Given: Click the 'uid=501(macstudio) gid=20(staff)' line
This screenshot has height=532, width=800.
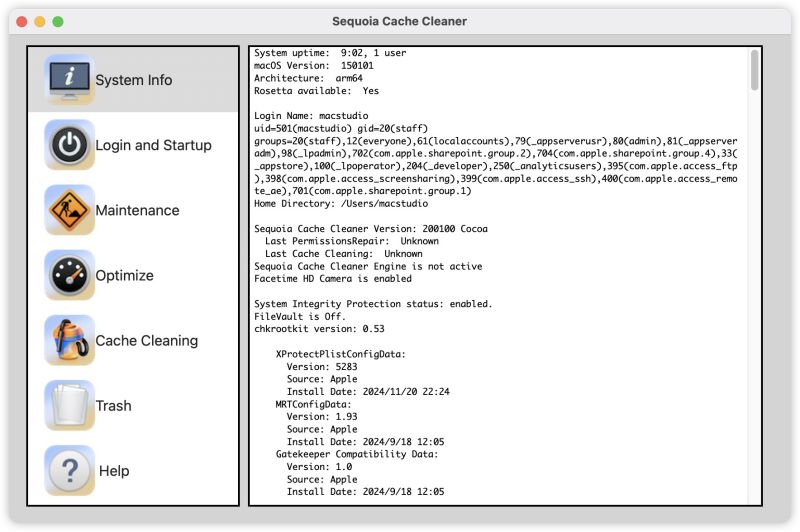Looking at the screenshot, I should (x=341, y=128).
